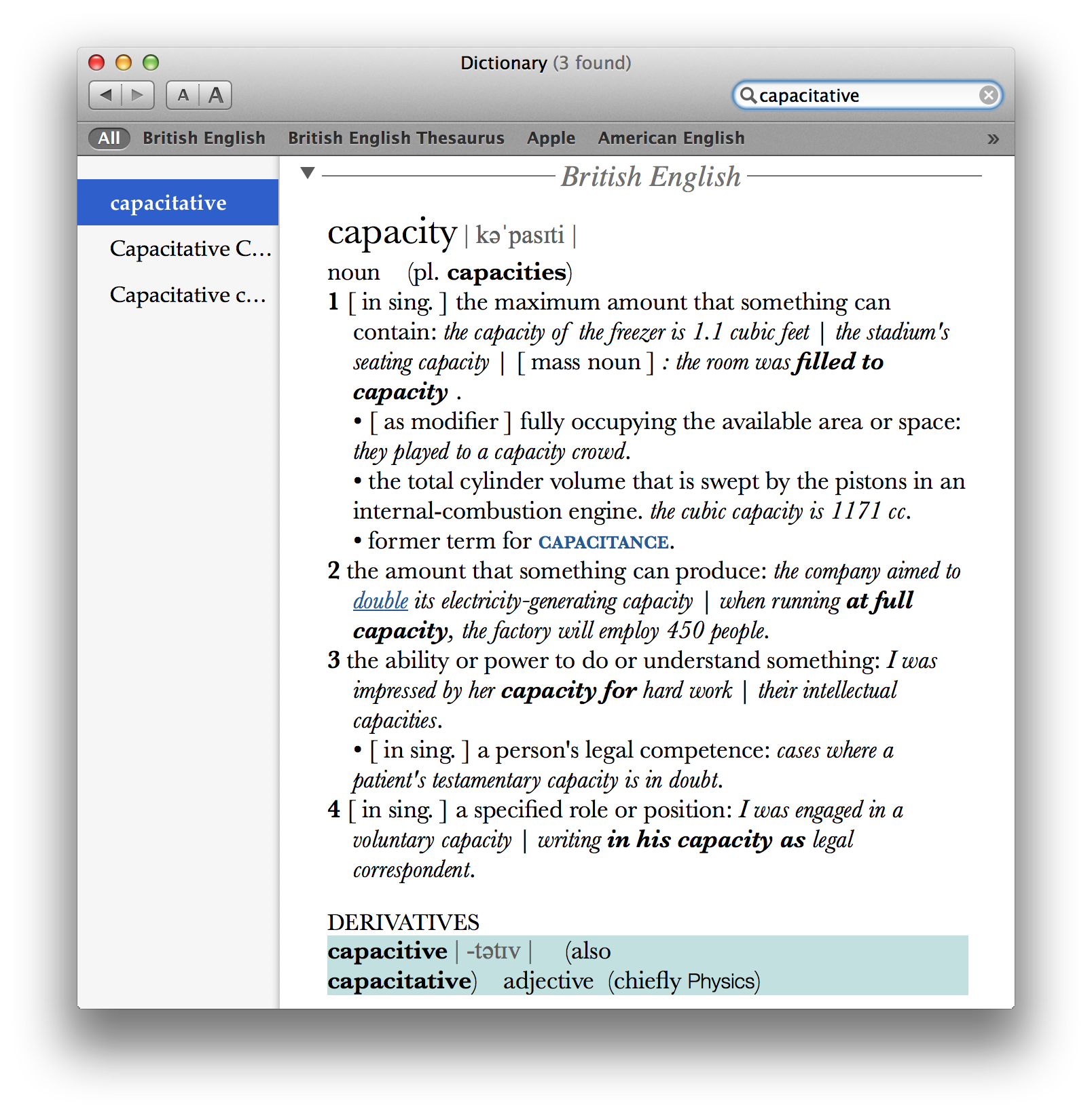Select the All dictionaries filter
The width and height of the screenshot is (1092, 1116).
click(109, 138)
